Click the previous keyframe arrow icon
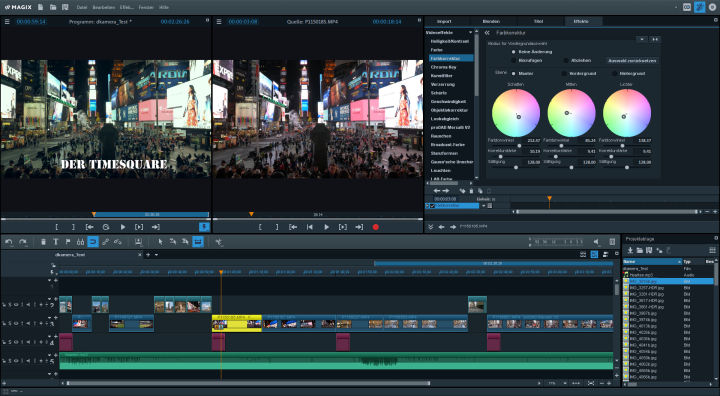 point(437,191)
